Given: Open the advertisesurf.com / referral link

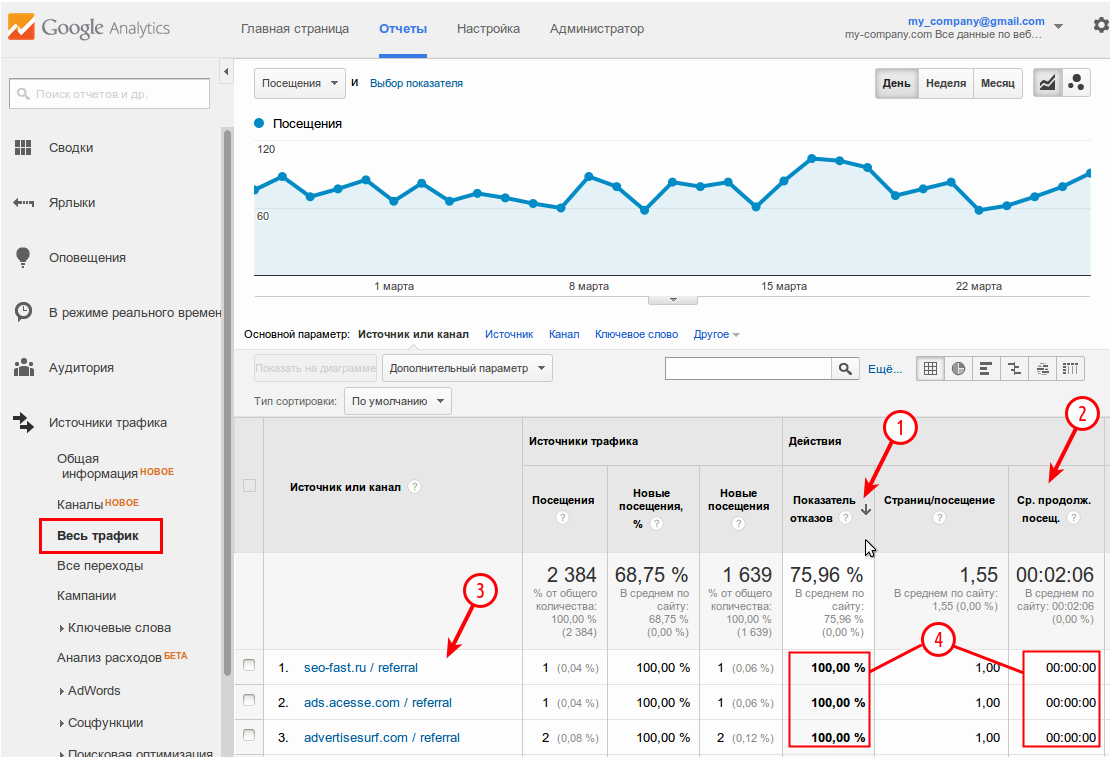Looking at the screenshot, I should pyautogui.click(x=381, y=737).
